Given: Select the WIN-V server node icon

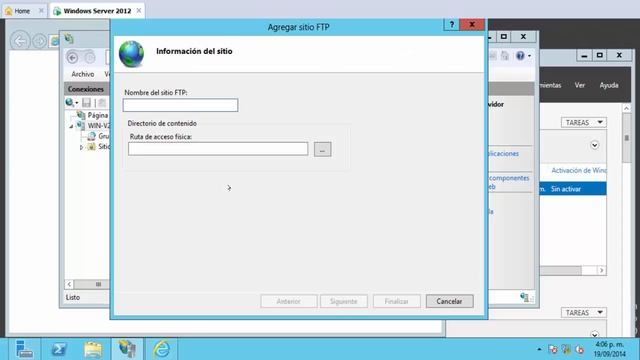Looking at the screenshot, I should pyautogui.click(x=81, y=126).
